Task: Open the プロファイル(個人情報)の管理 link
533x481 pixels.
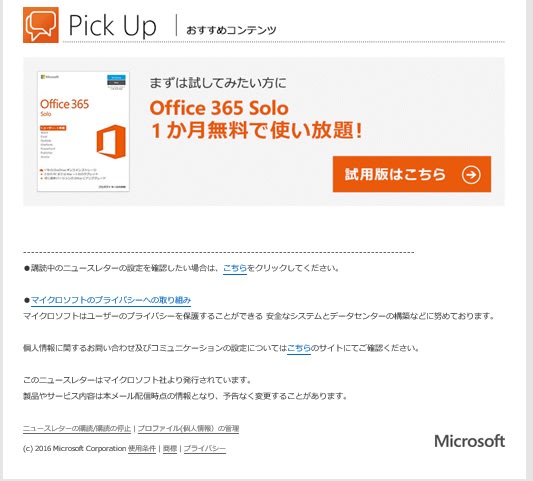Action: 188,428
